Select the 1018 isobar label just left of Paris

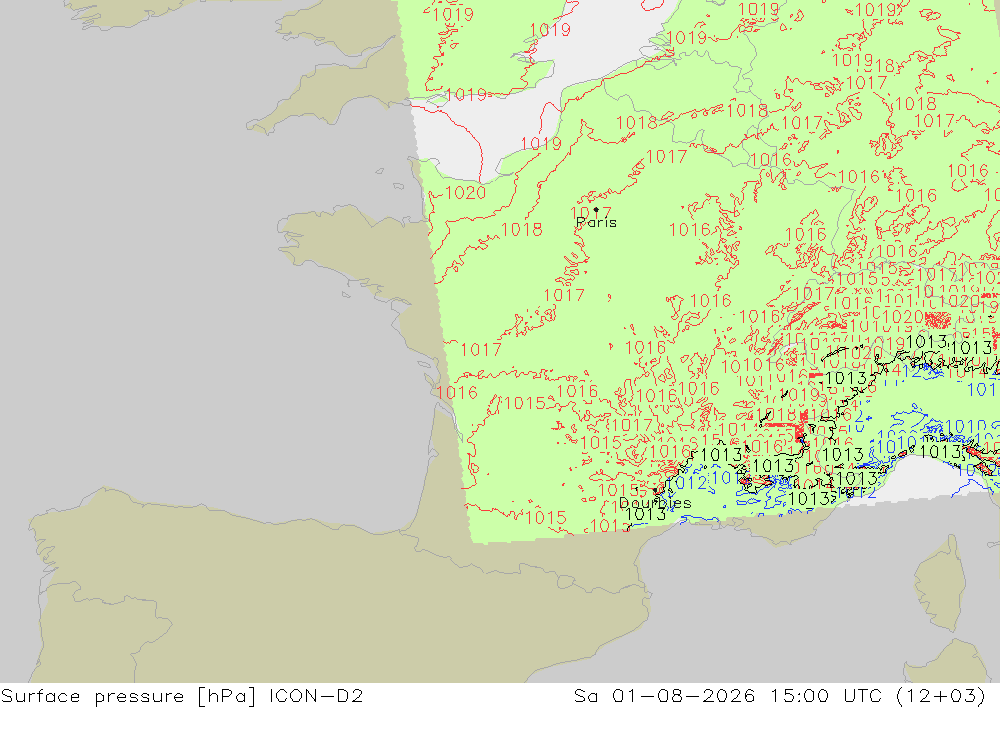(522, 230)
